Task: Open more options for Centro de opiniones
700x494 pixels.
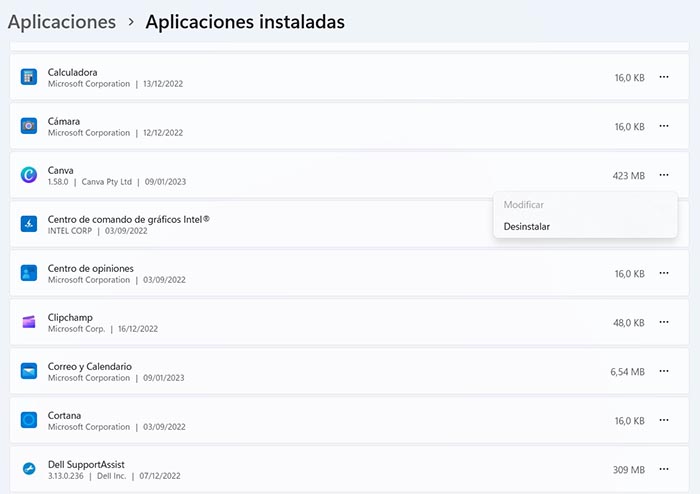Action: pyautogui.click(x=664, y=273)
